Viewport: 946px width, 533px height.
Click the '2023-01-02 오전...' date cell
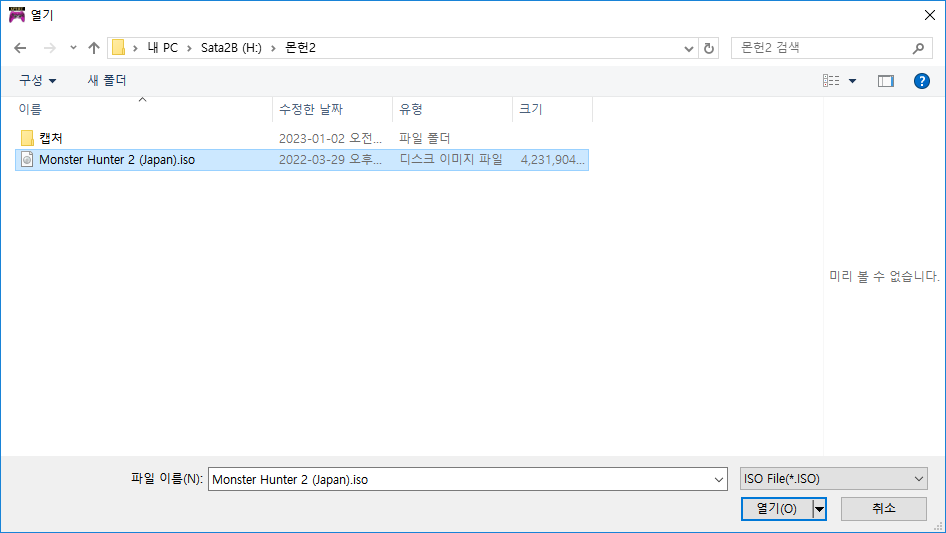(330, 138)
